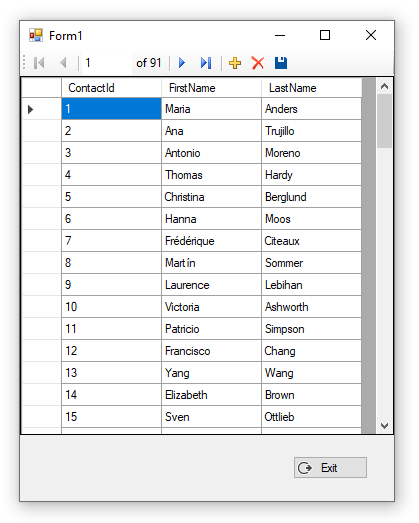Jump to the last record
The height and width of the screenshot is (523, 419).
[x=206, y=63]
